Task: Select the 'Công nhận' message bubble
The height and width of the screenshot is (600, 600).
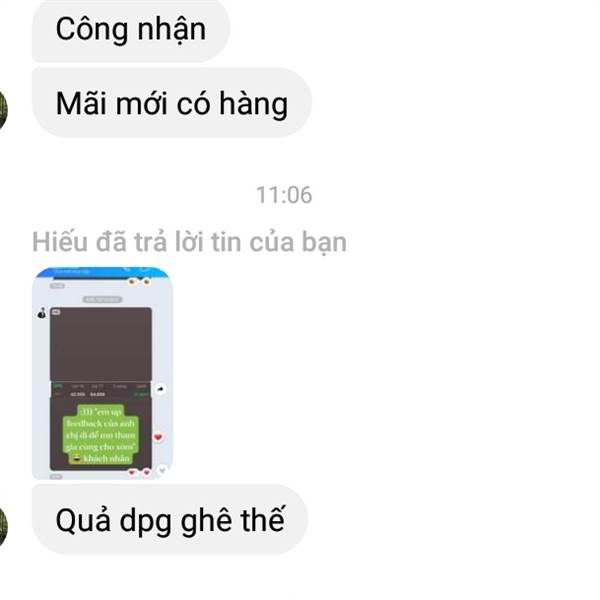Action: [130, 30]
